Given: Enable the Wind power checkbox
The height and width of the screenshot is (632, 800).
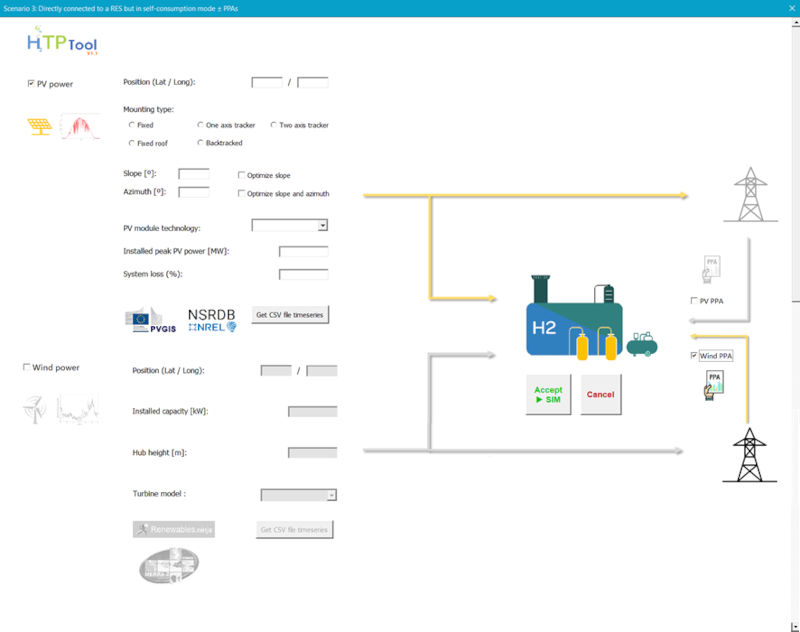Looking at the screenshot, I should pos(27,367).
